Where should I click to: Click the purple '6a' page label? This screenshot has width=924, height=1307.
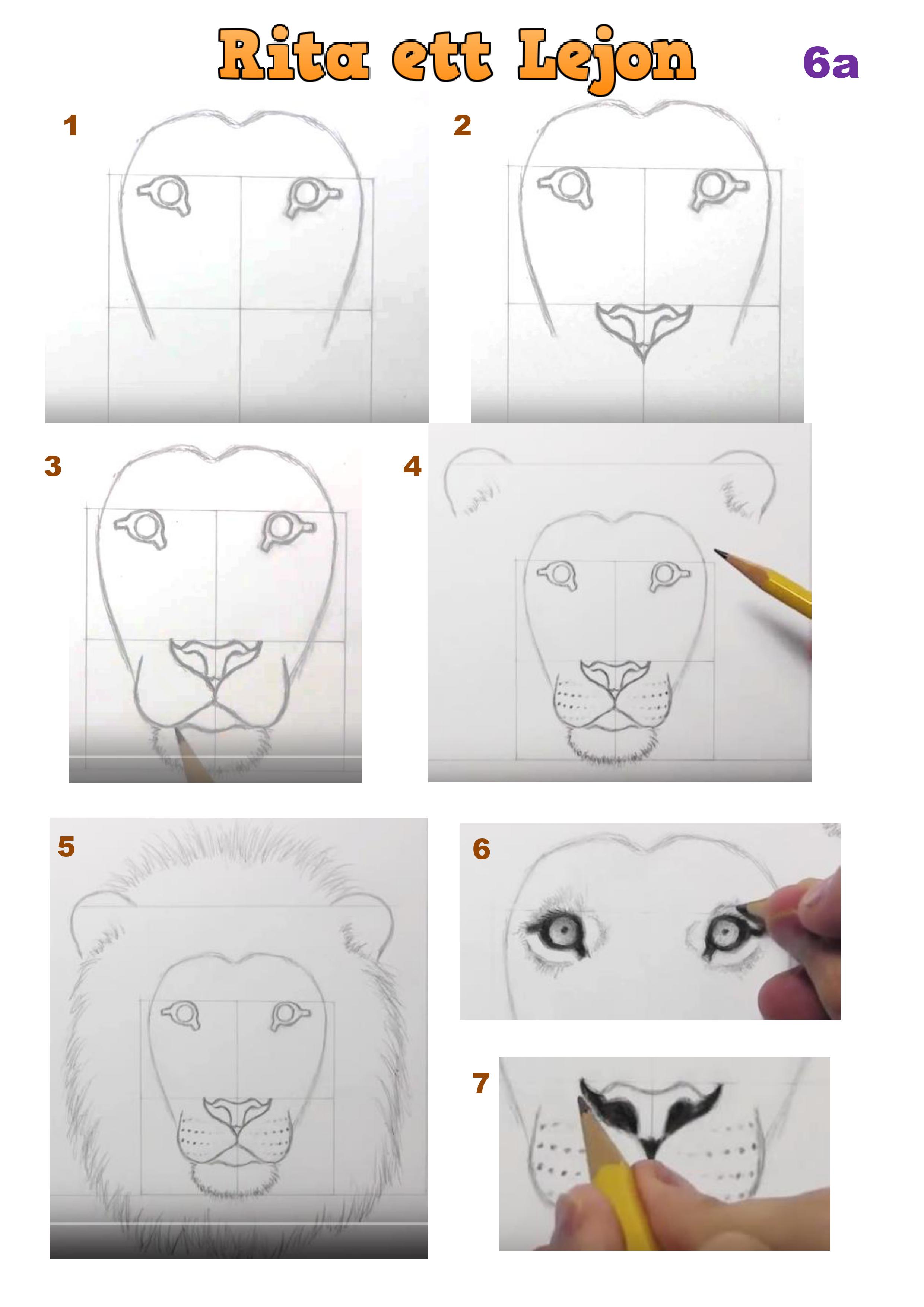tap(831, 63)
